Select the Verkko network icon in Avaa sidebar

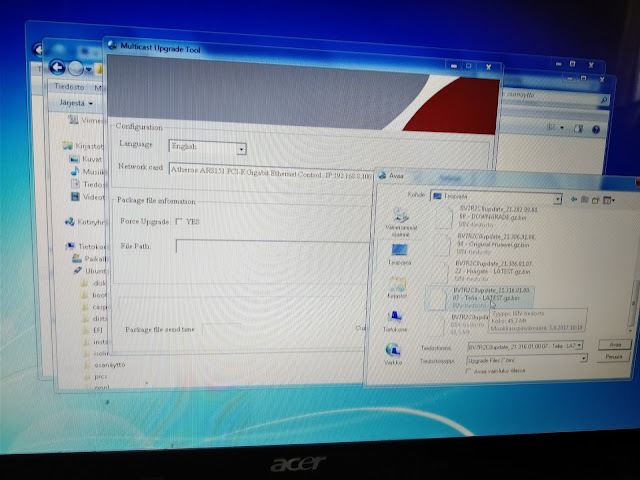point(393,353)
